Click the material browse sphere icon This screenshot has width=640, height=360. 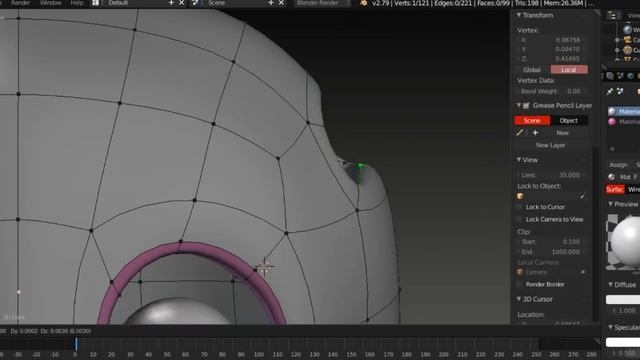point(611,177)
